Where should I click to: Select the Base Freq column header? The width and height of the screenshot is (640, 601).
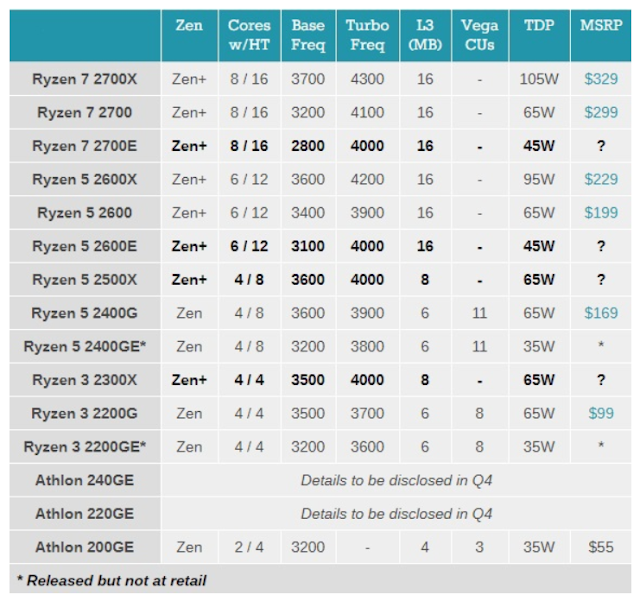(308, 35)
